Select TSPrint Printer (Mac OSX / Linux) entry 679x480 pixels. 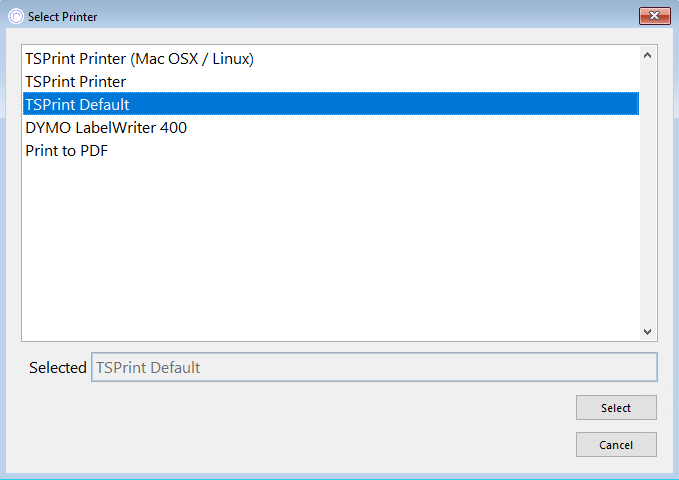pos(331,58)
